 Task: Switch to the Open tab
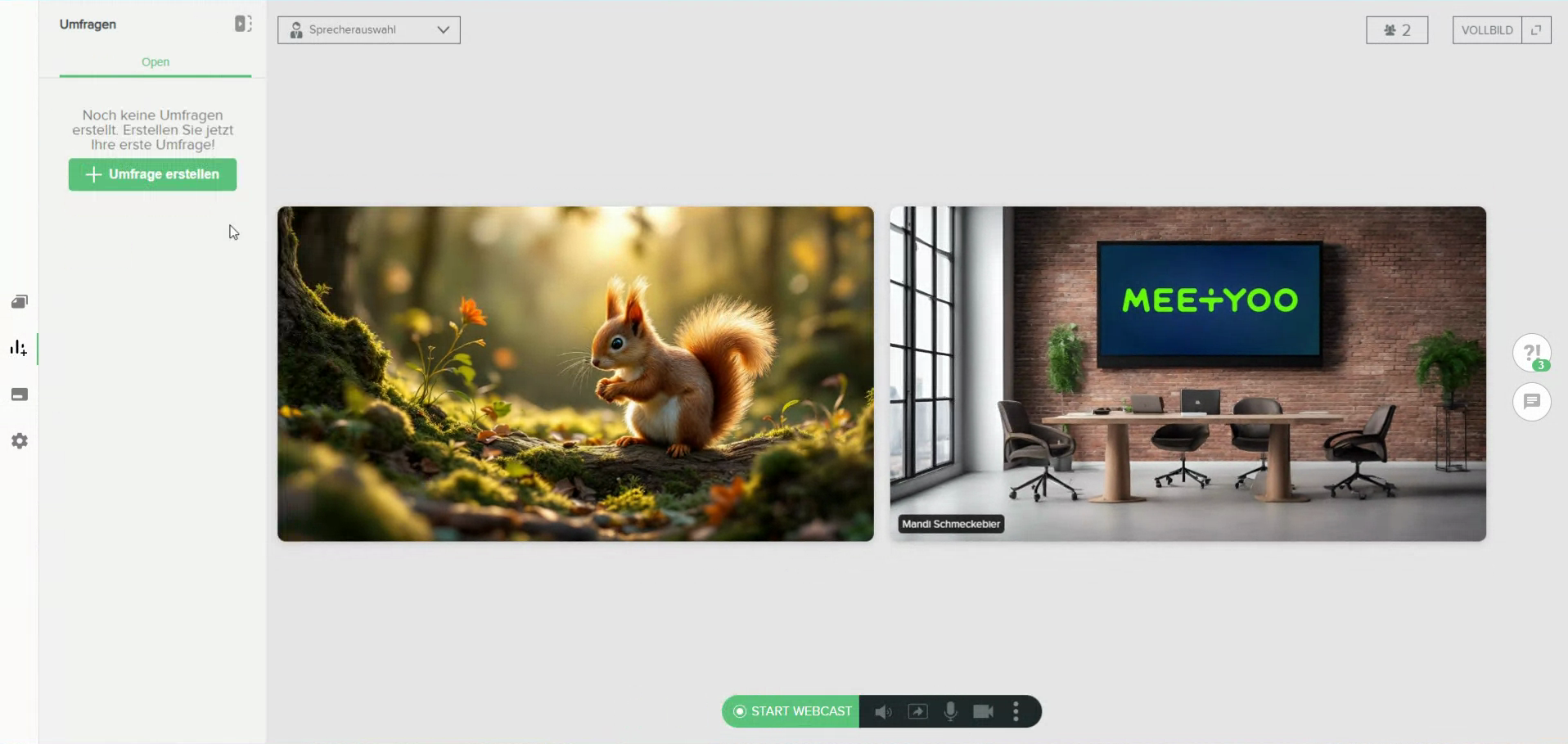(x=155, y=62)
